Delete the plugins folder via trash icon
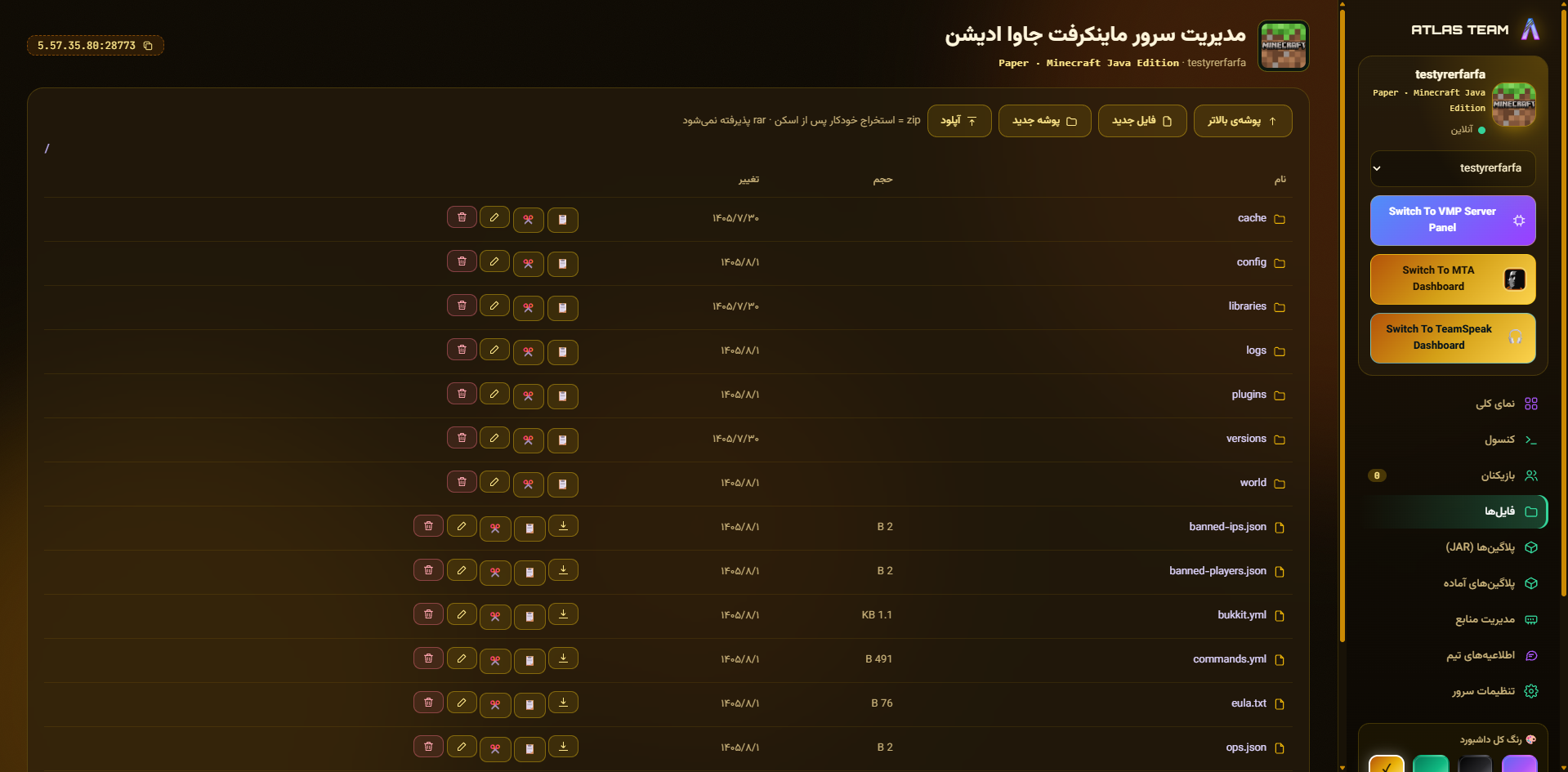The width and height of the screenshot is (1568, 772). click(x=462, y=394)
